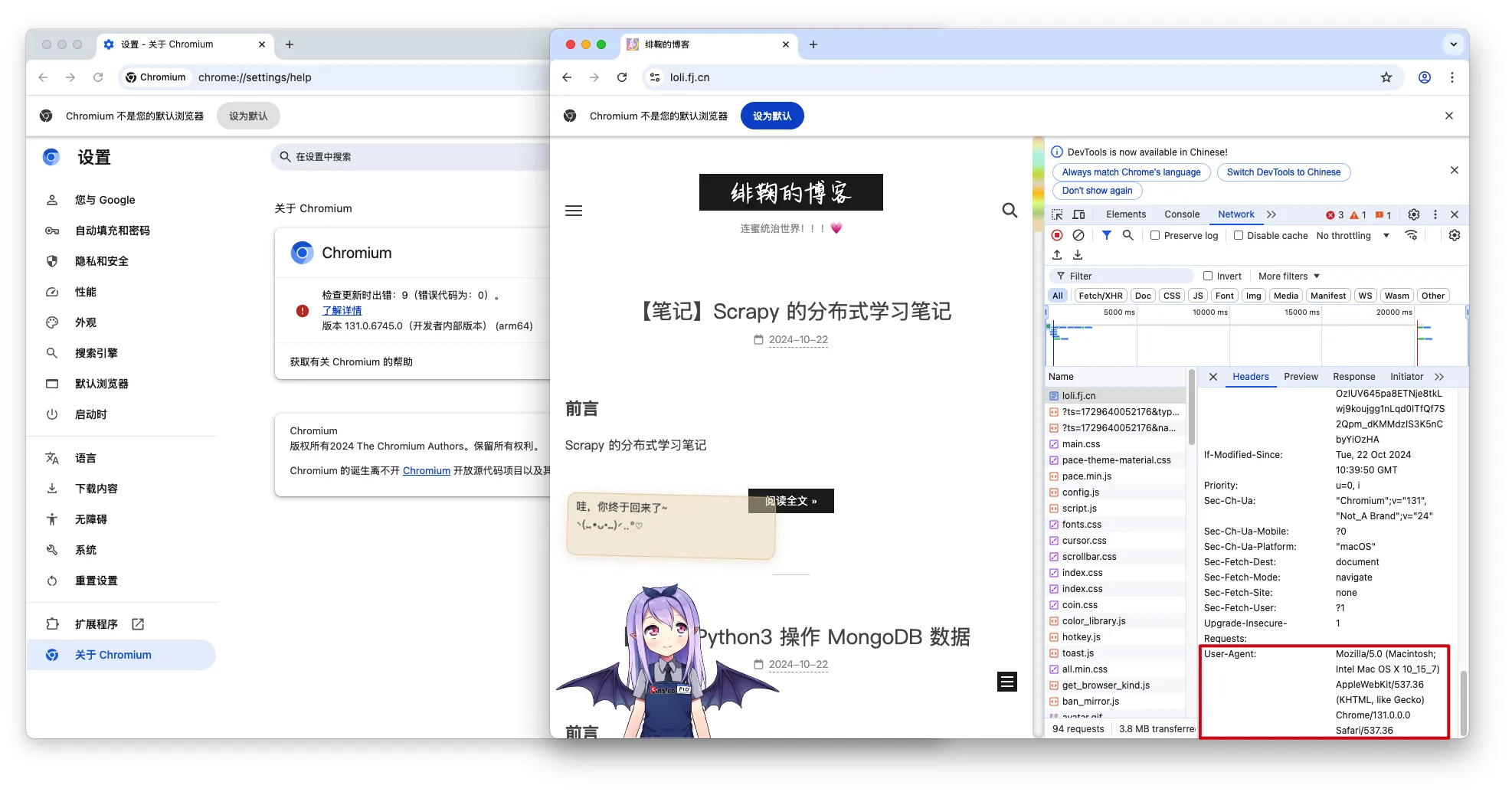Click the network timeline overview

click(x=1256, y=337)
